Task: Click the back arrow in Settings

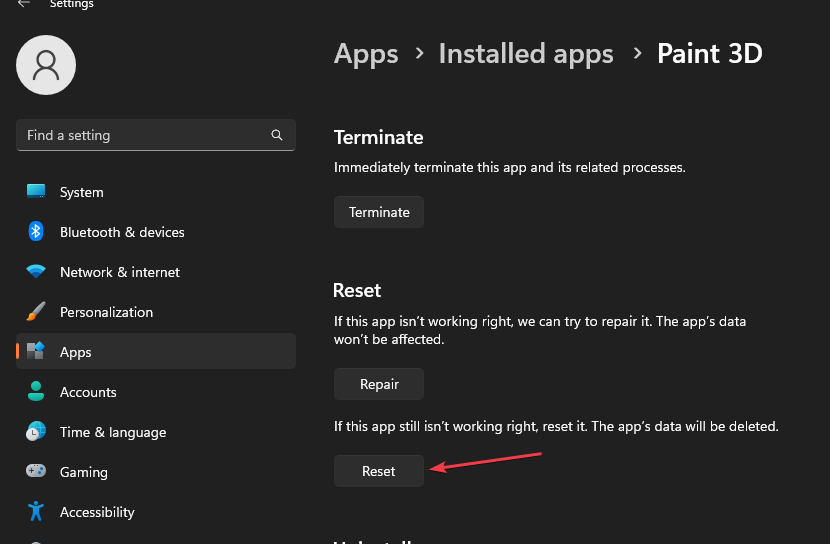Action: click(x=23, y=4)
